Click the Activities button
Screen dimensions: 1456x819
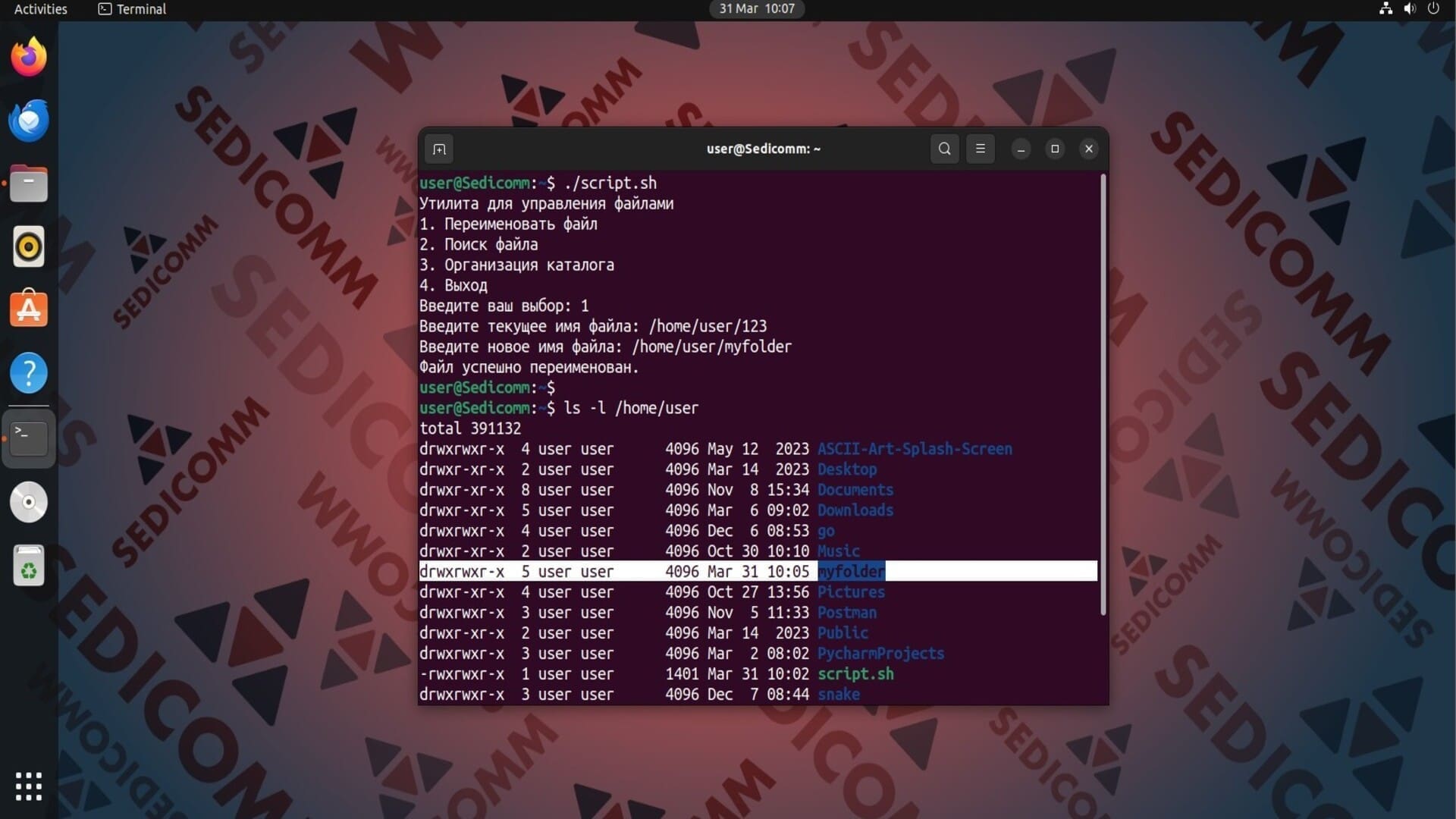coord(41,9)
